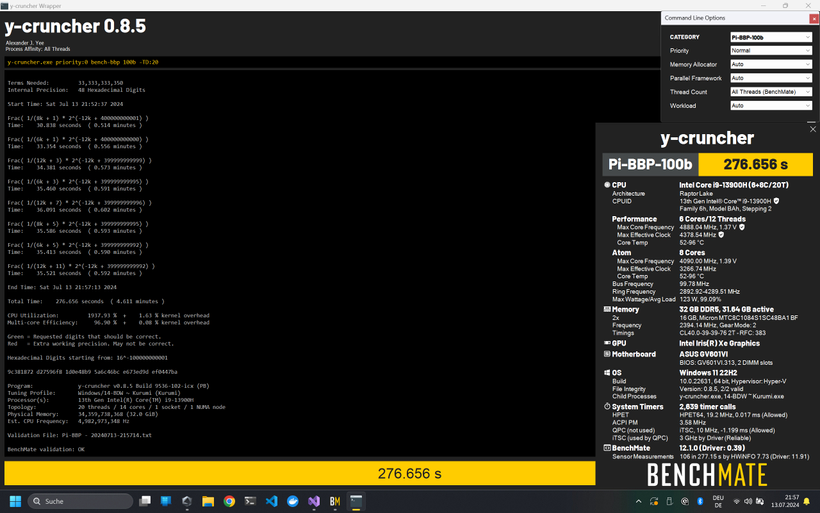Image resolution: width=820 pixels, height=513 pixels.
Task: Open the Memory Allocator dropdown
Action: [x=771, y=64]
